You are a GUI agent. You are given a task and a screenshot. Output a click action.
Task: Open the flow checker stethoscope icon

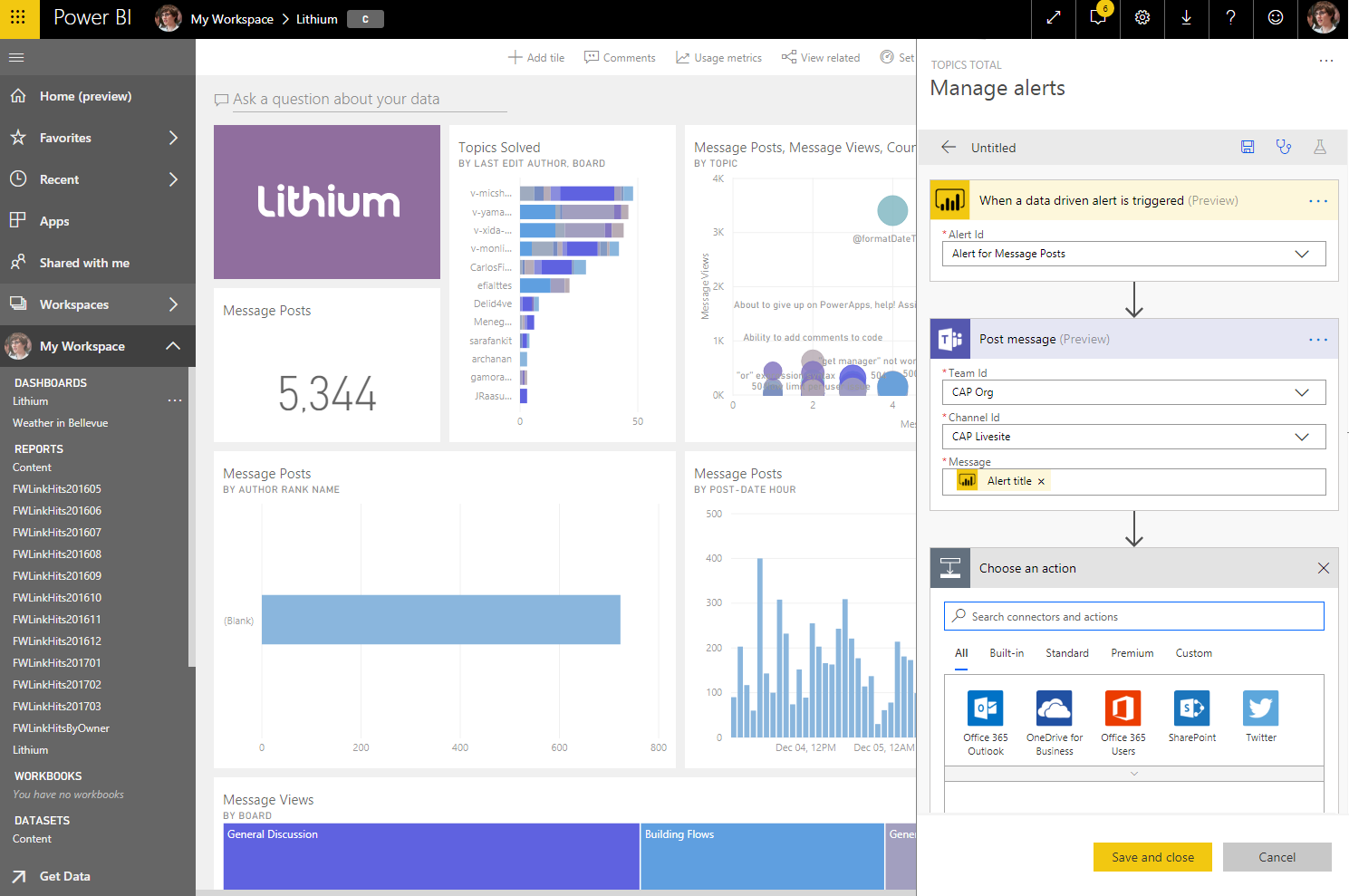tap(1284, 147)
